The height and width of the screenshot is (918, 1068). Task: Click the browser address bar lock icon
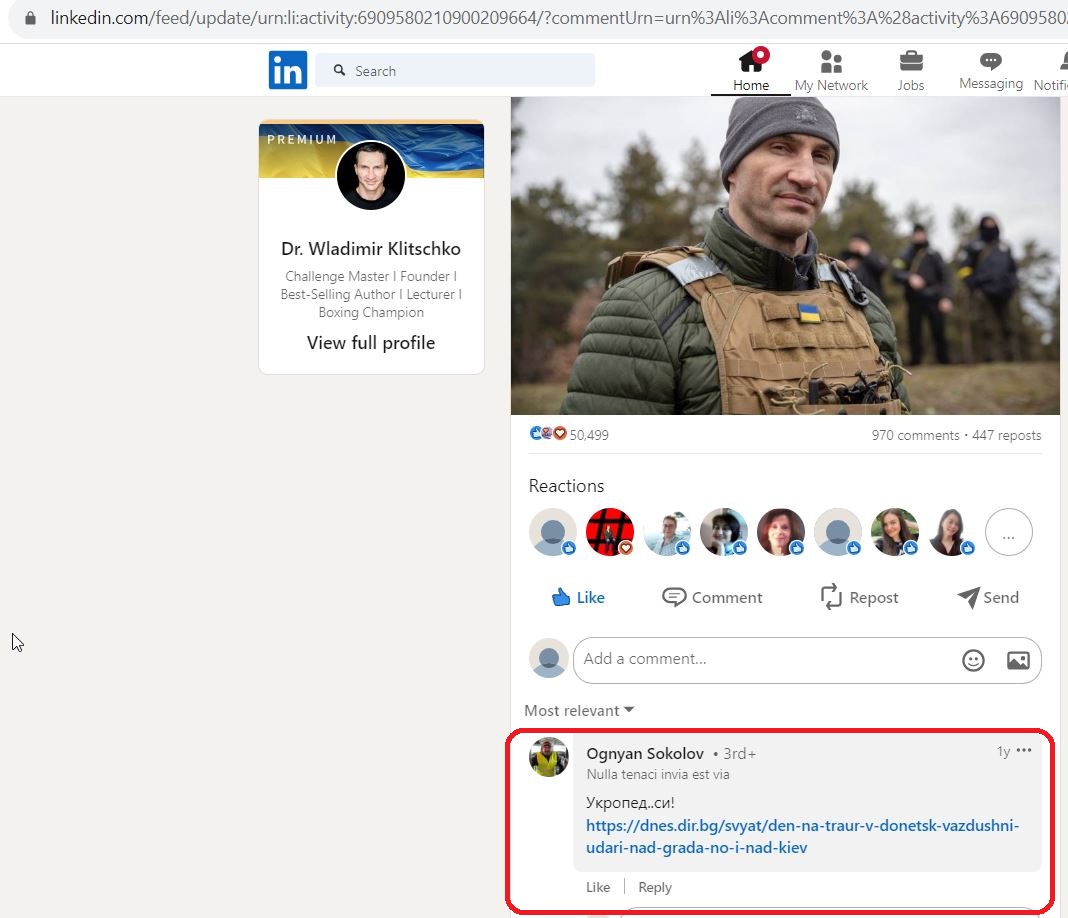click(30, 18)
